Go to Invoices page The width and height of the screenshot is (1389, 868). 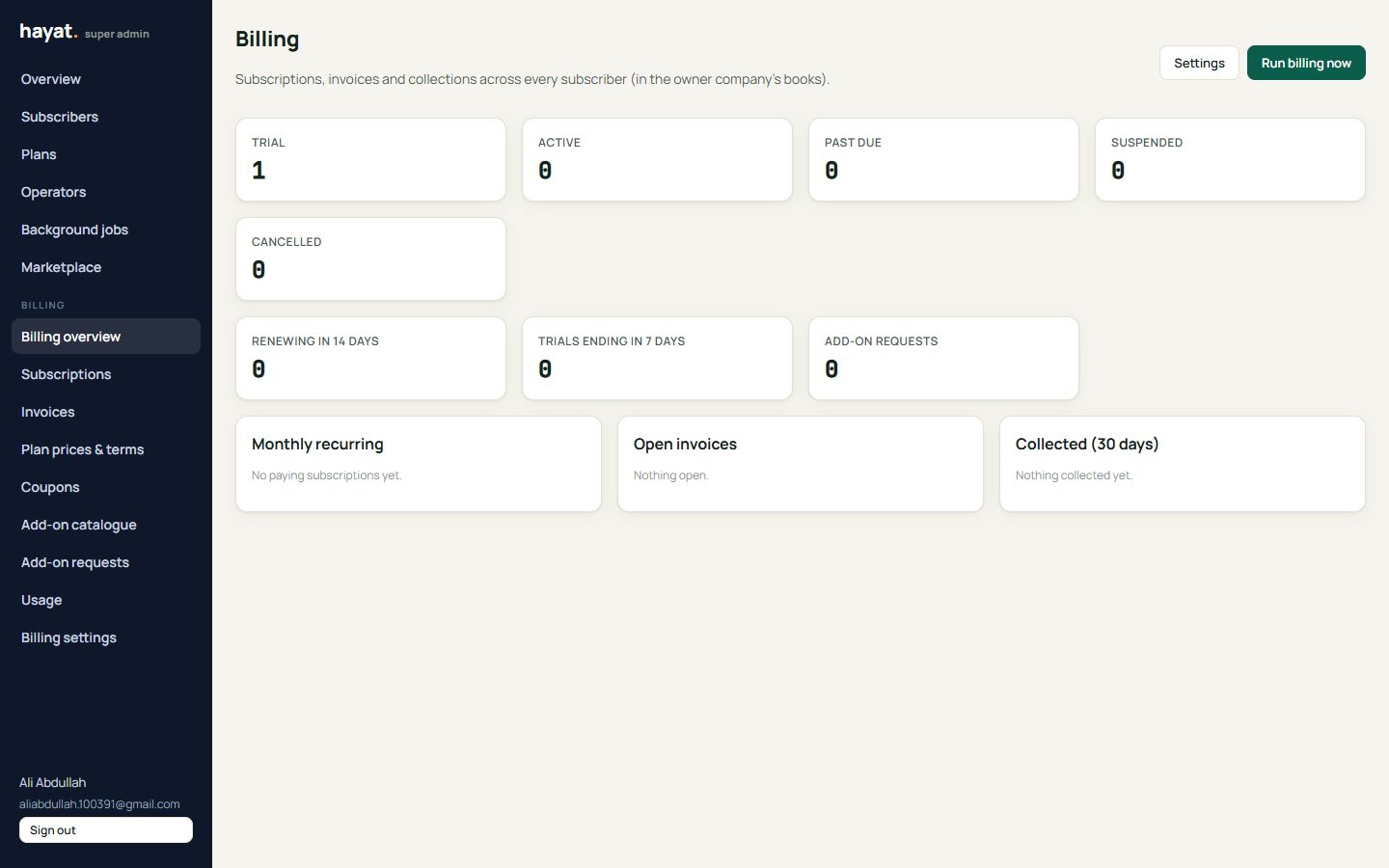[x=106, y=412]
